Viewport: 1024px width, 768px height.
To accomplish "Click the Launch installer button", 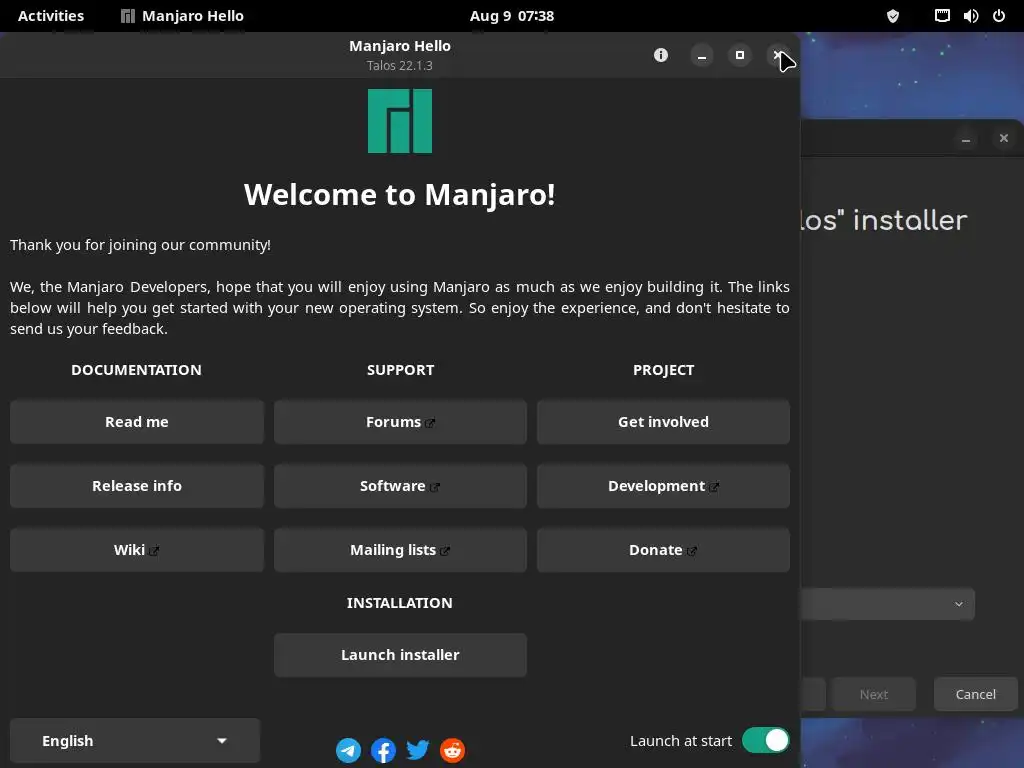I will pos(400,655).
